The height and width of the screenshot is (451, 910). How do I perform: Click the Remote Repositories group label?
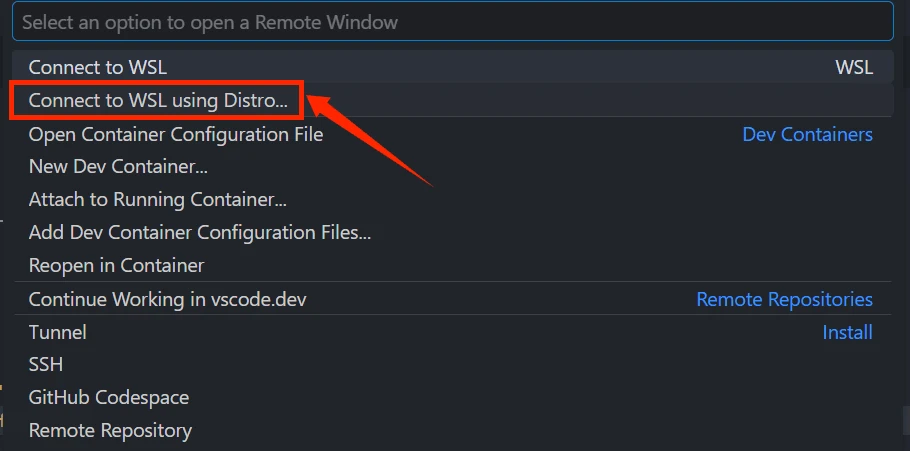click(784, 299)
